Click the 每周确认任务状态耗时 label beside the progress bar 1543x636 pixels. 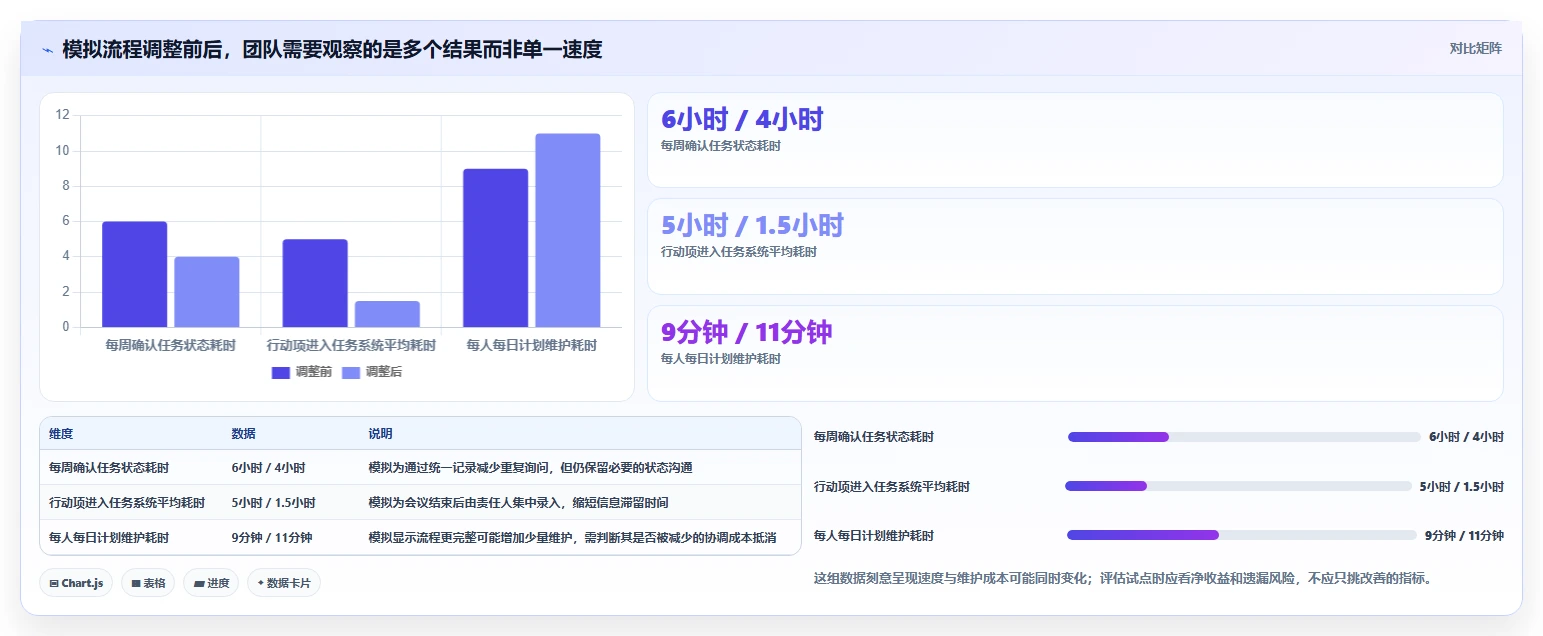point(874,437)
